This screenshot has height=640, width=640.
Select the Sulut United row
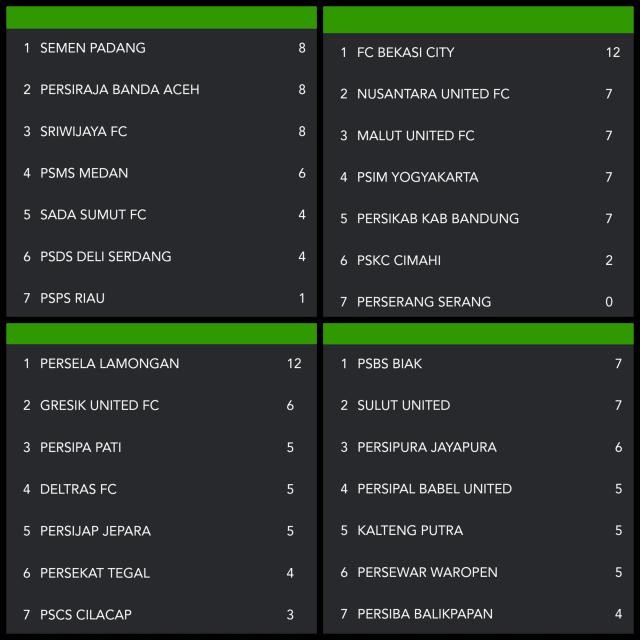click(478, 405)
